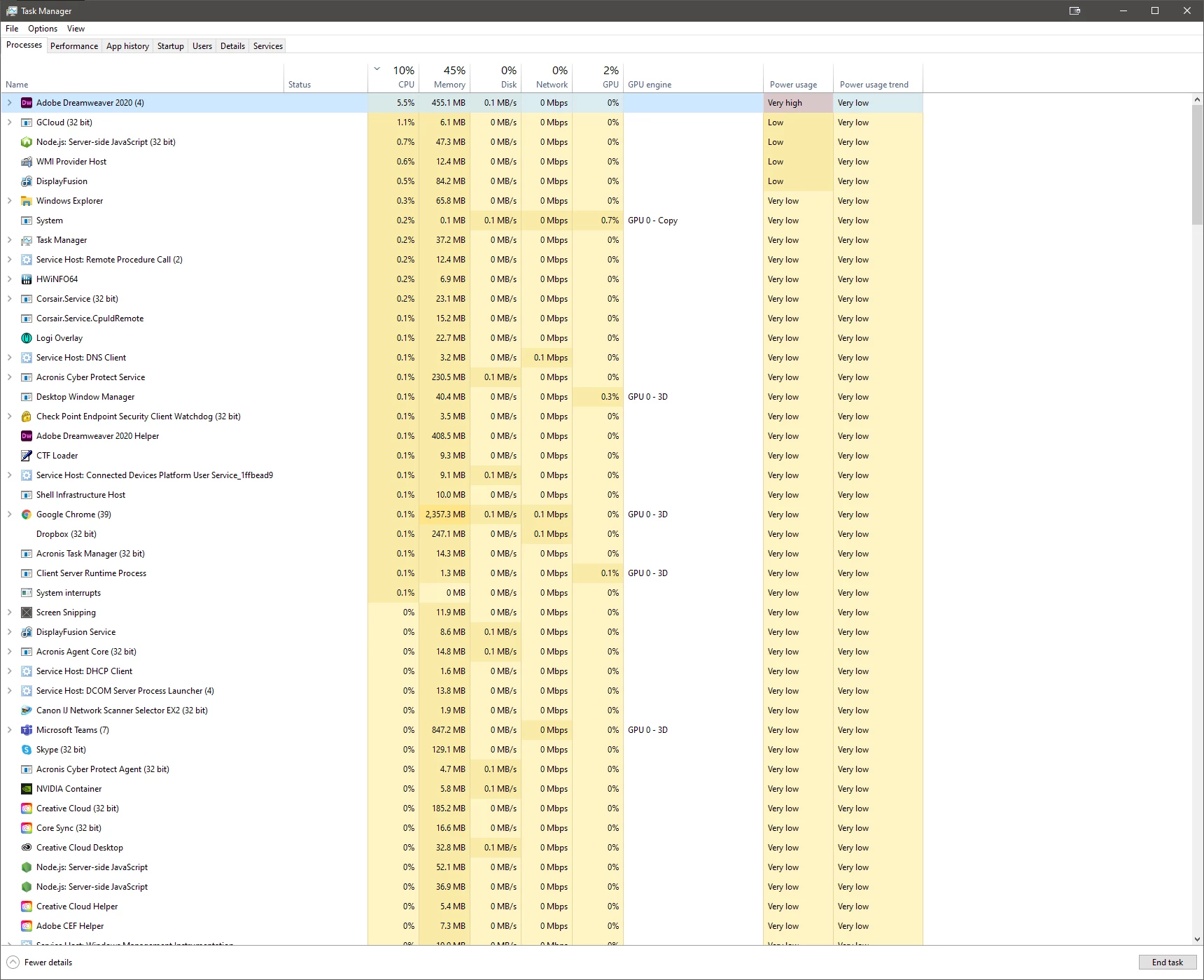Click Fewer details to collapse view
Viewport: 1204px width, 980px height.
(41, 962)
